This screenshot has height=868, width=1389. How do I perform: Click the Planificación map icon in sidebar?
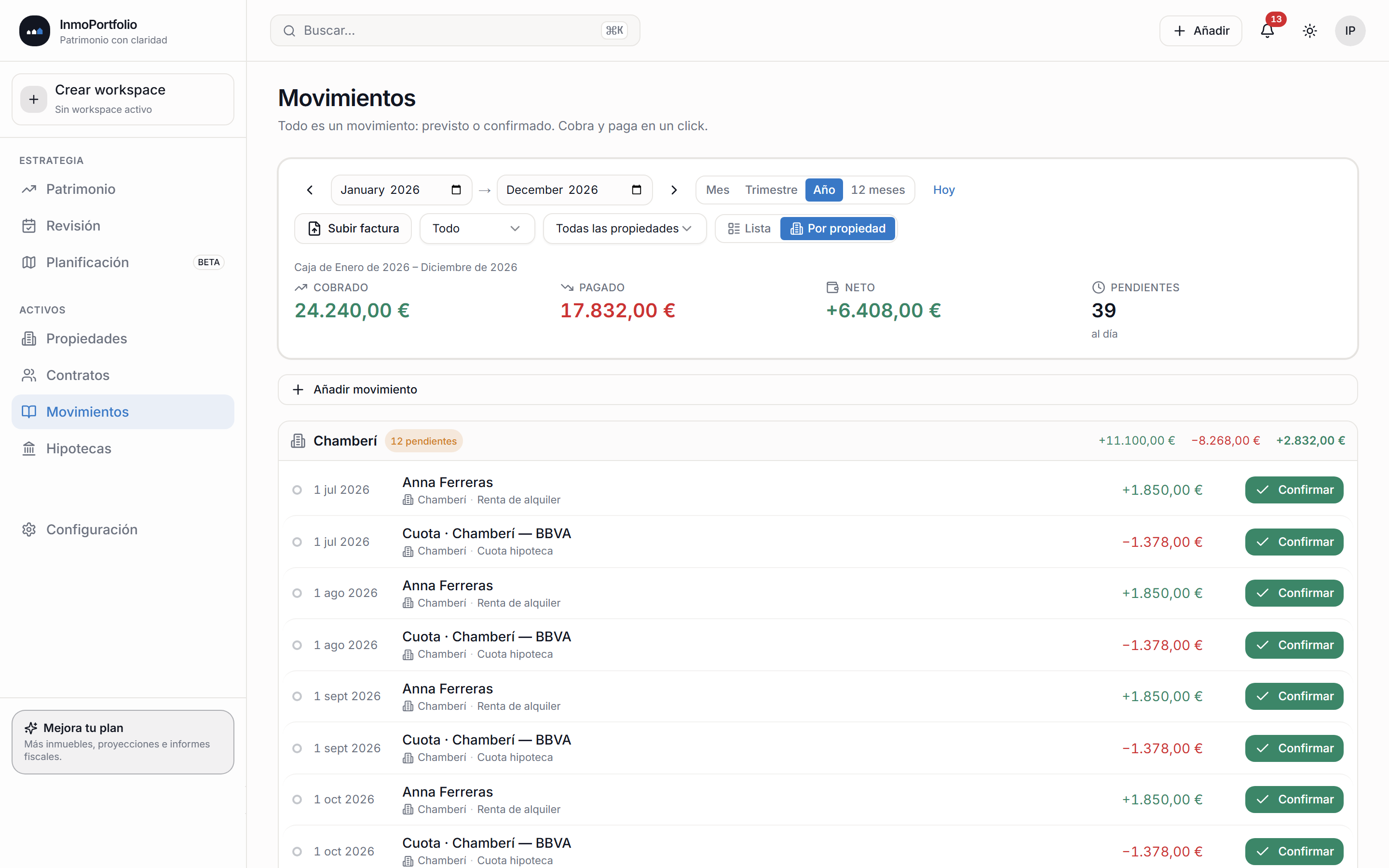click(x=29, y=262)
